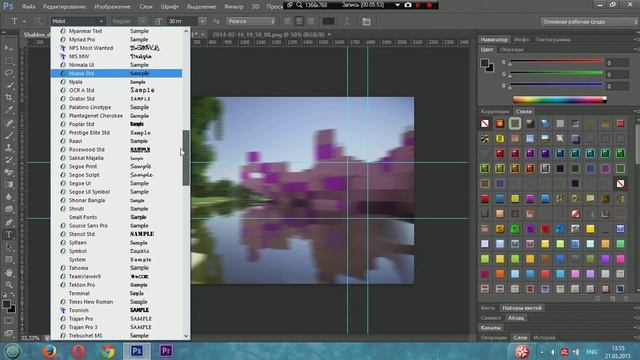Viewport: 640px width, 360px height.
Task: Select the Pen tool
Action: click(x=9, y=222)
